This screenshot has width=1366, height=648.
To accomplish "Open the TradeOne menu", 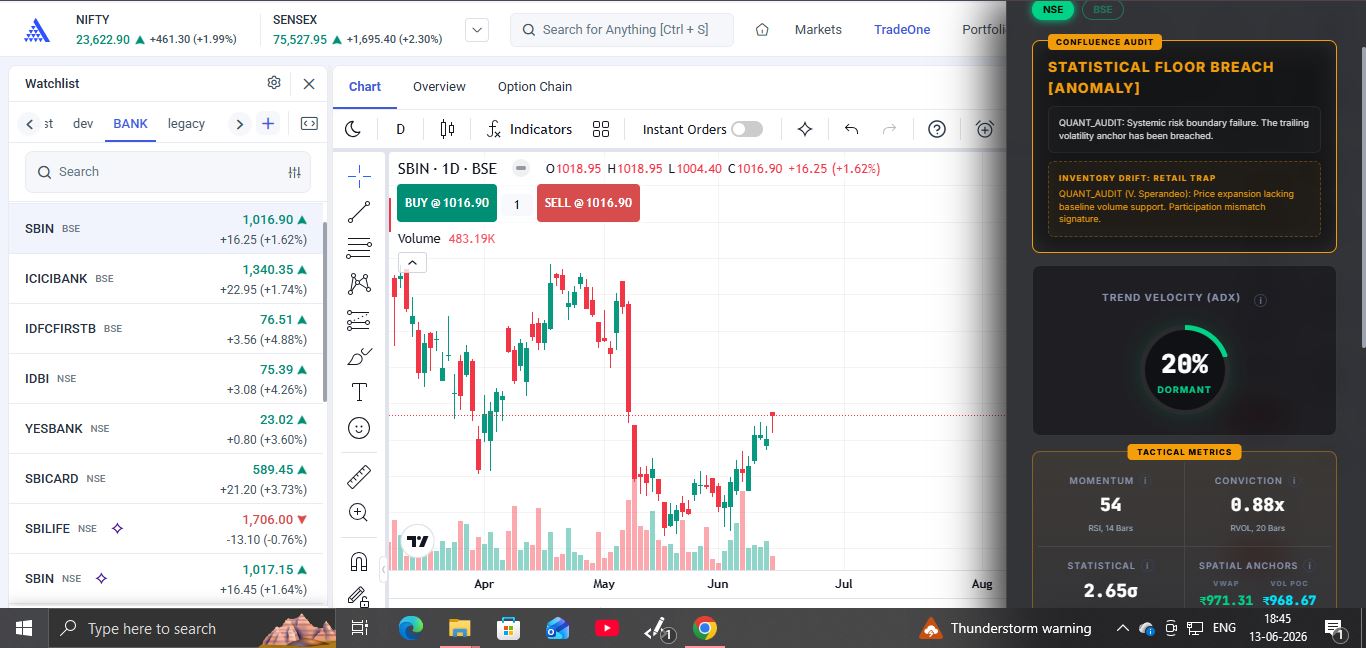I will click(x=902, y=30).
